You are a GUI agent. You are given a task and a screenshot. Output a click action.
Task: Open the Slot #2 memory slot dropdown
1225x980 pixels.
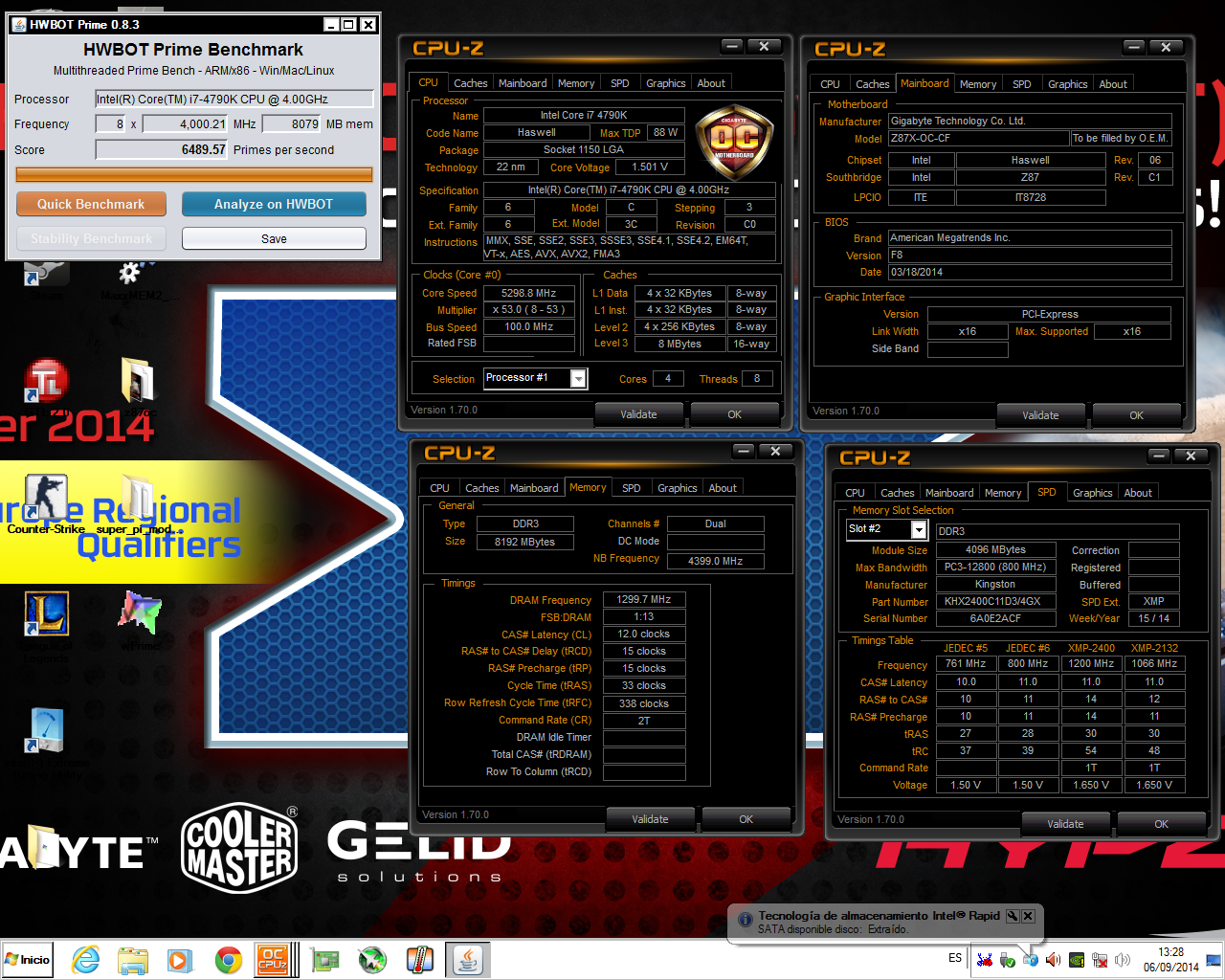click(919, 529)
